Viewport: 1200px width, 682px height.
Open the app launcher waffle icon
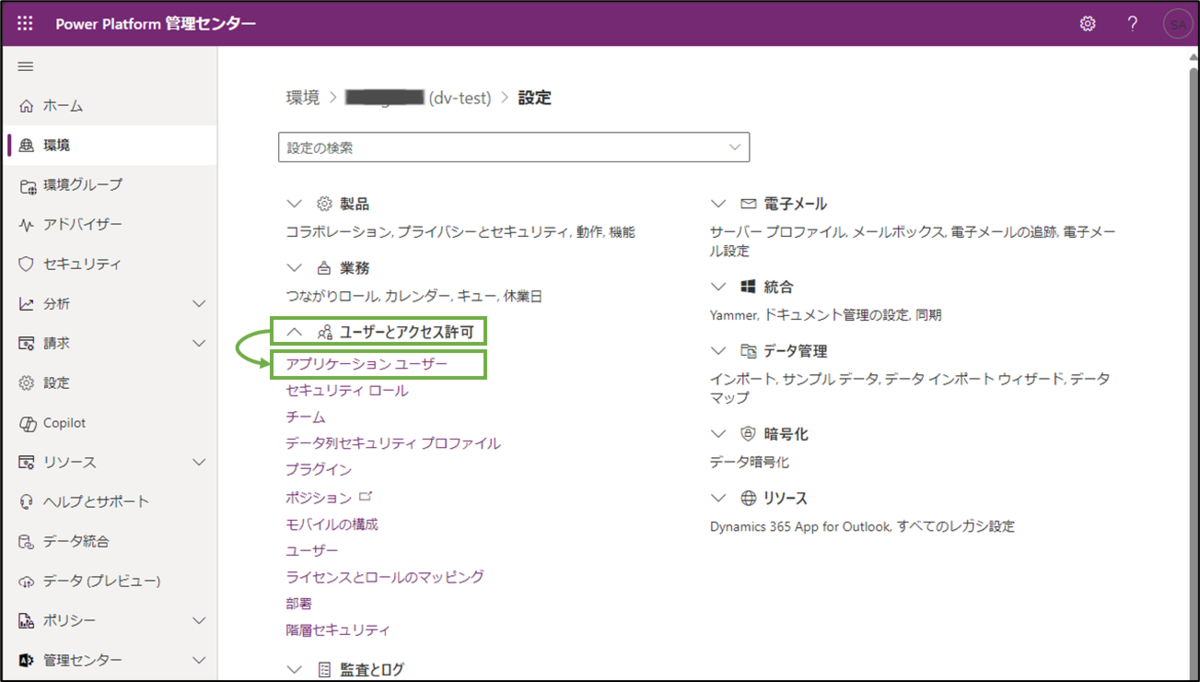point(26,23)
